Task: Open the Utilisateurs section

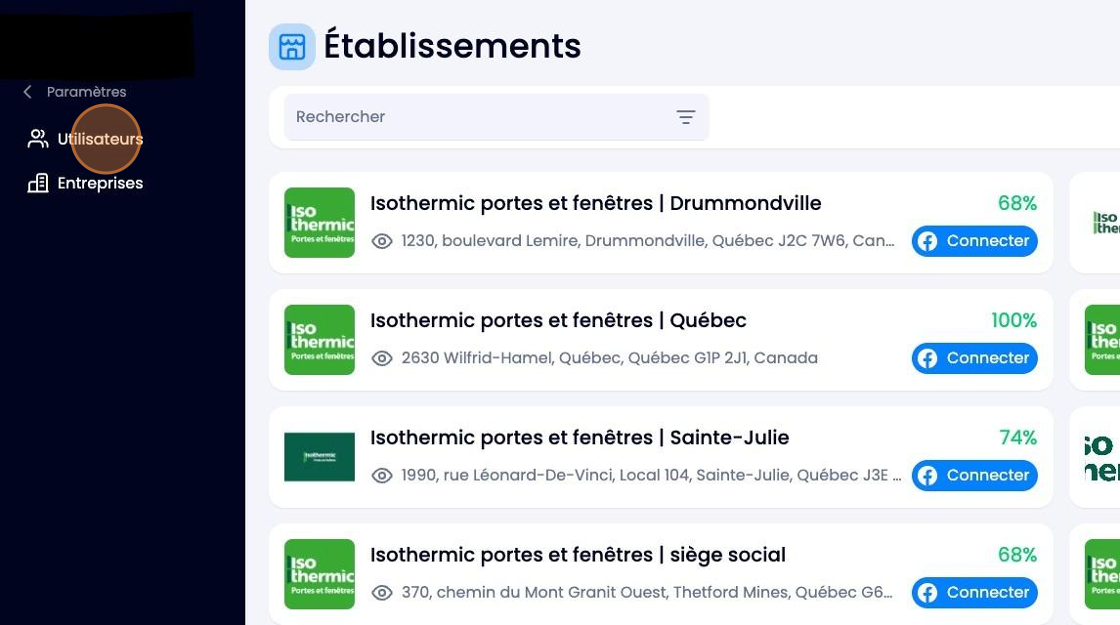Action: click(x=100, y=139)
